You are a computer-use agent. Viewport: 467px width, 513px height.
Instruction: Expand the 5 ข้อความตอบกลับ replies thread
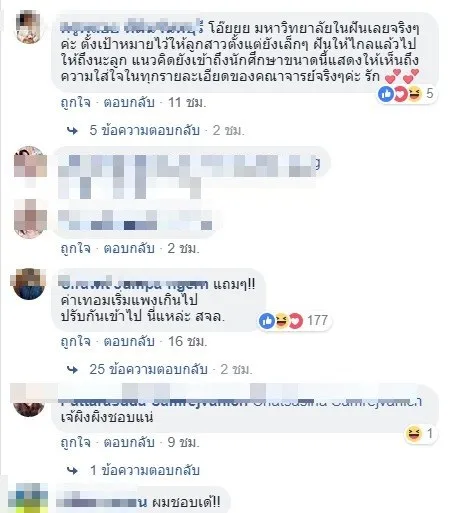tap(144, 130)
